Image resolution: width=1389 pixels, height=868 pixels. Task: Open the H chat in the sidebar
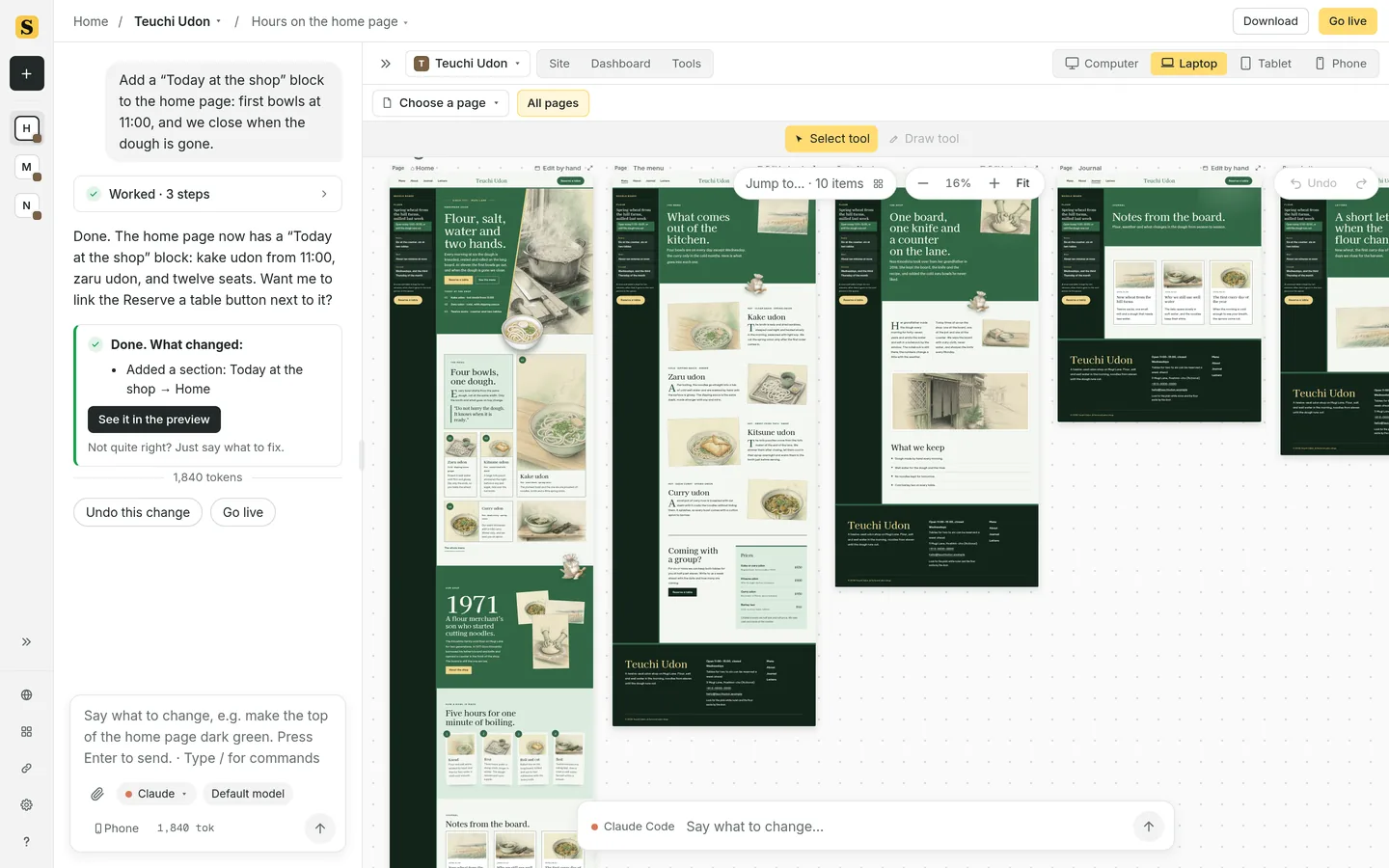click(27, 127)
